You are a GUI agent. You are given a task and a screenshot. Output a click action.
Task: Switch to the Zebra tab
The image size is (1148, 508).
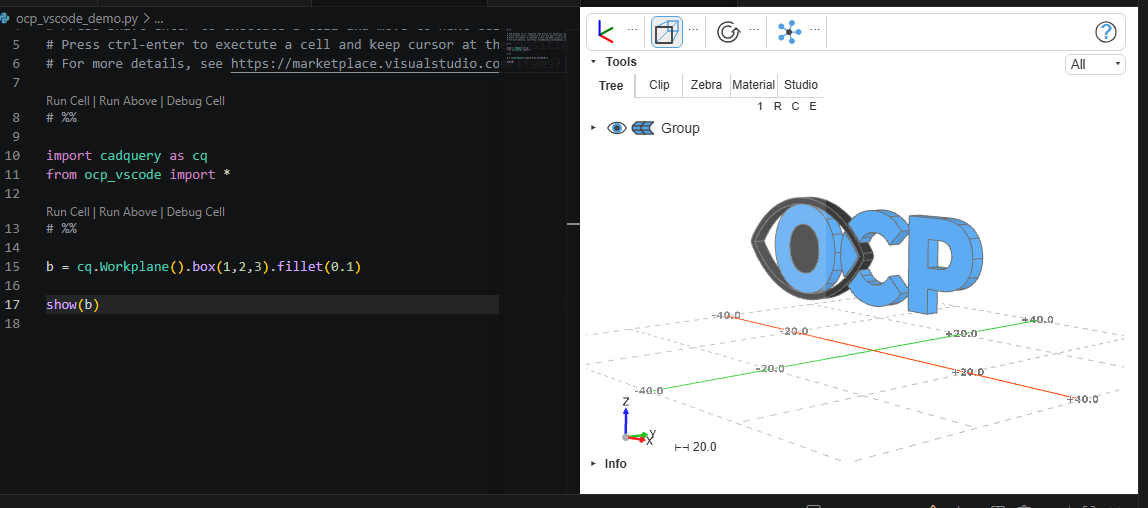tap(706, 85)
